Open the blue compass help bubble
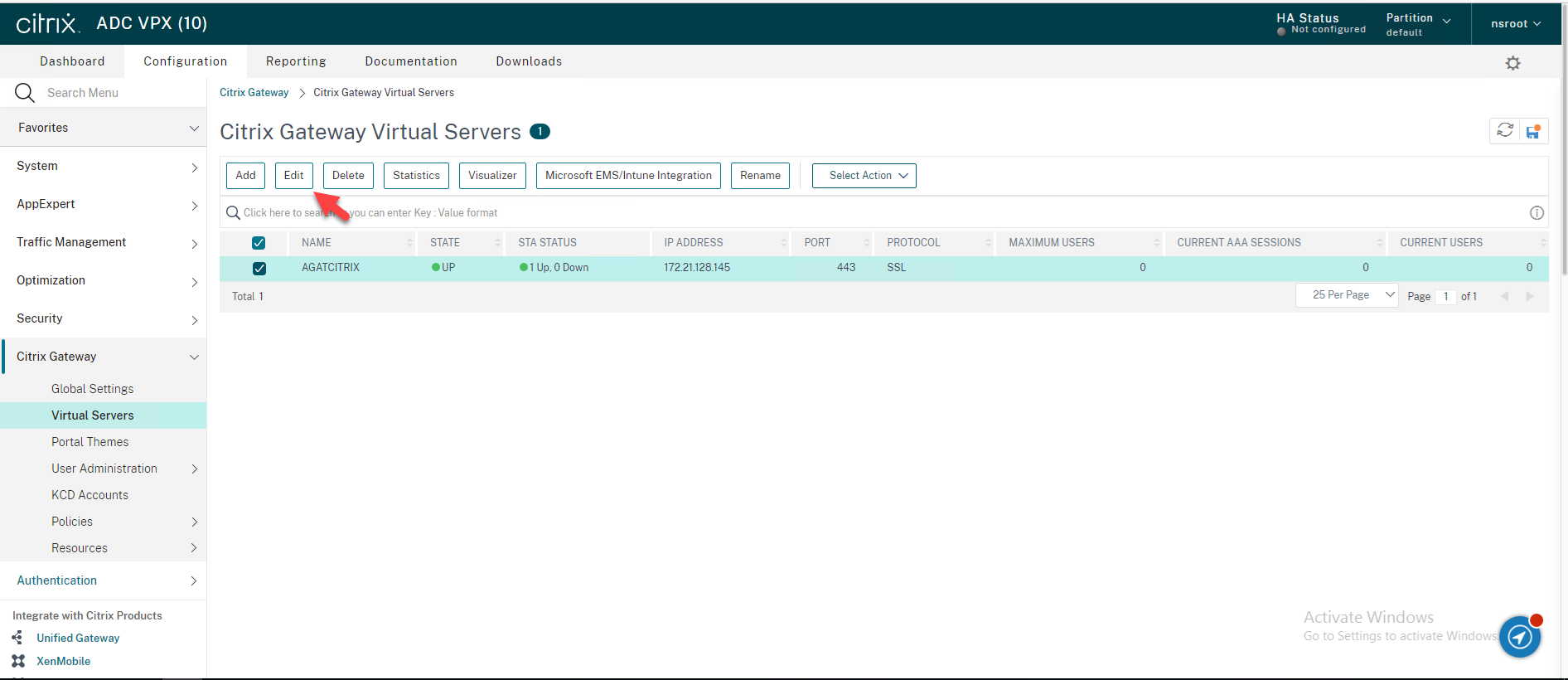This screenshot has width=1568, height=680. pyautogui.click(x=1520, y=636)
